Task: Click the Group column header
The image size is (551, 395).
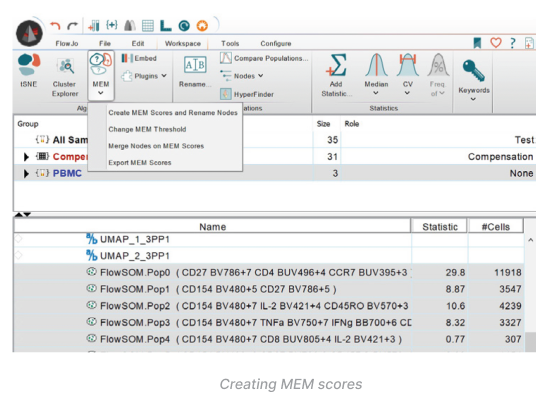Action: 28,124
